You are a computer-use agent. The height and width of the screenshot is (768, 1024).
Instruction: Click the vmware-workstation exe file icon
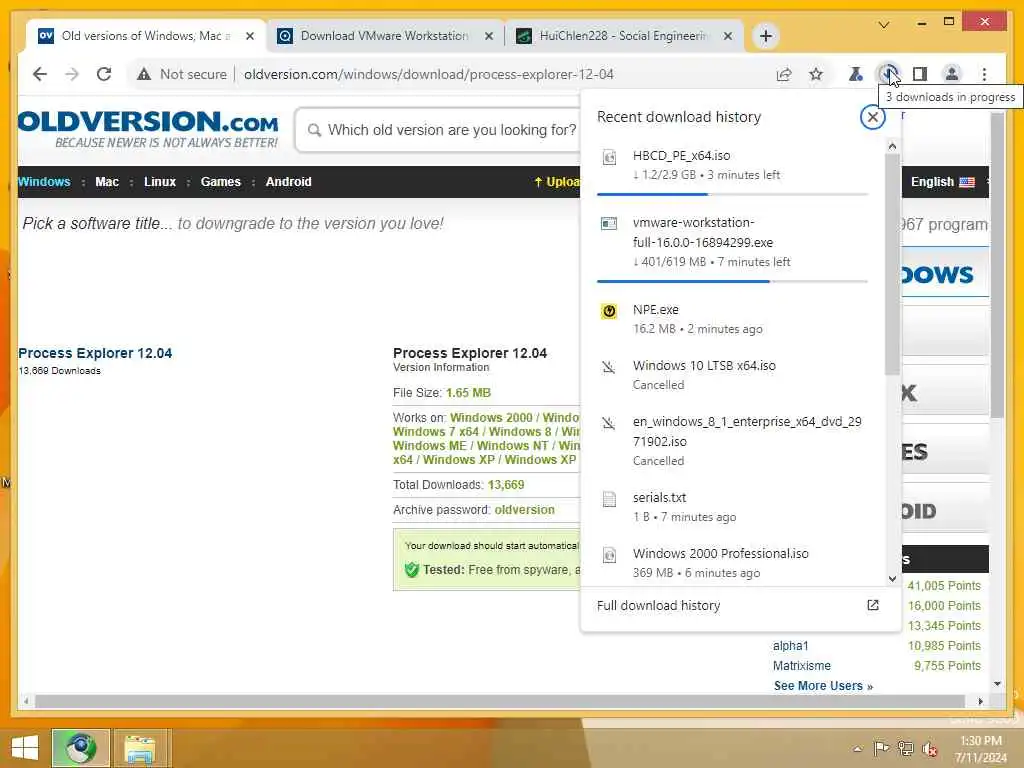pos(609,224)
